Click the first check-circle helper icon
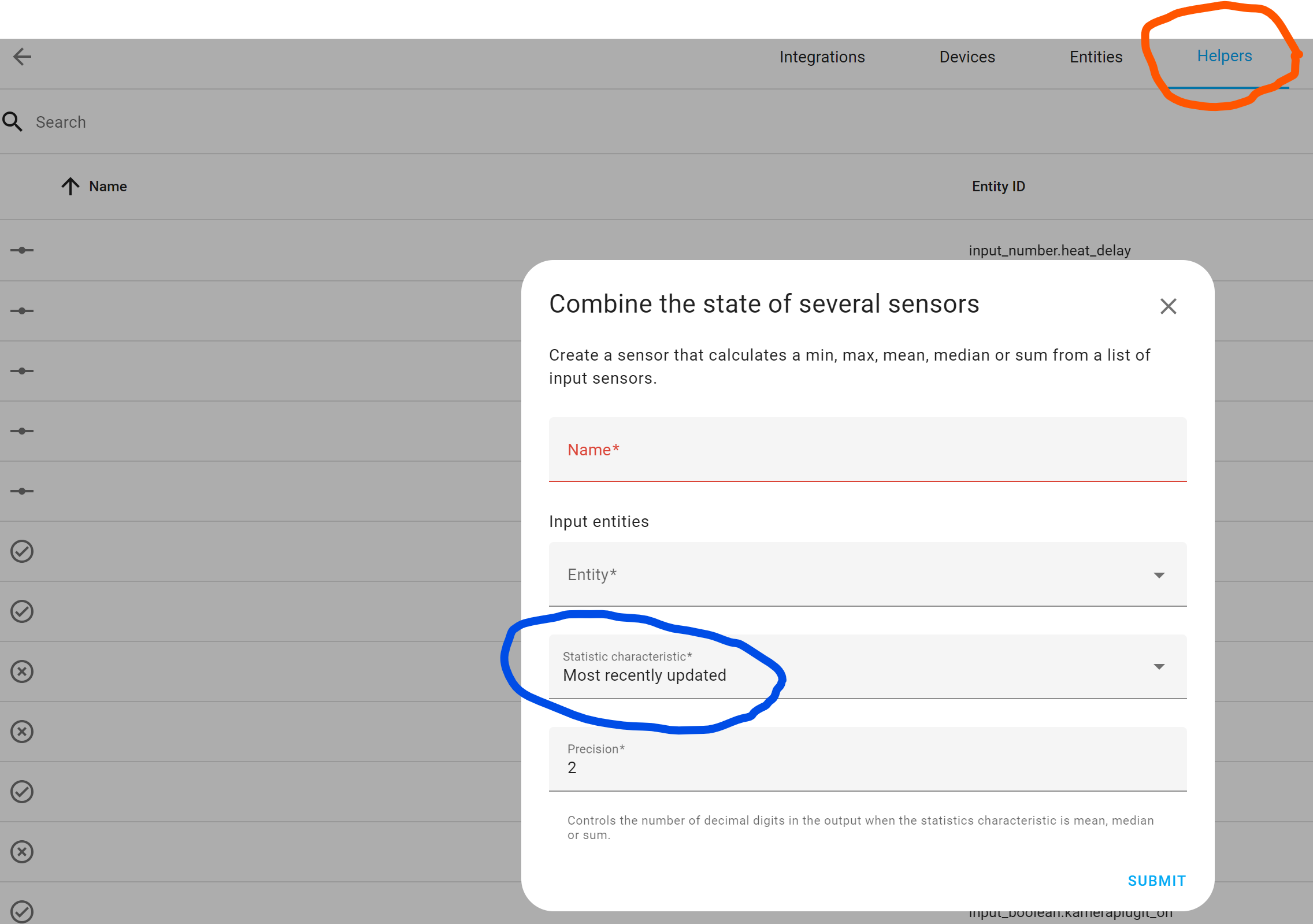The width and height of the screenshot is (1313, 924). 21,551
